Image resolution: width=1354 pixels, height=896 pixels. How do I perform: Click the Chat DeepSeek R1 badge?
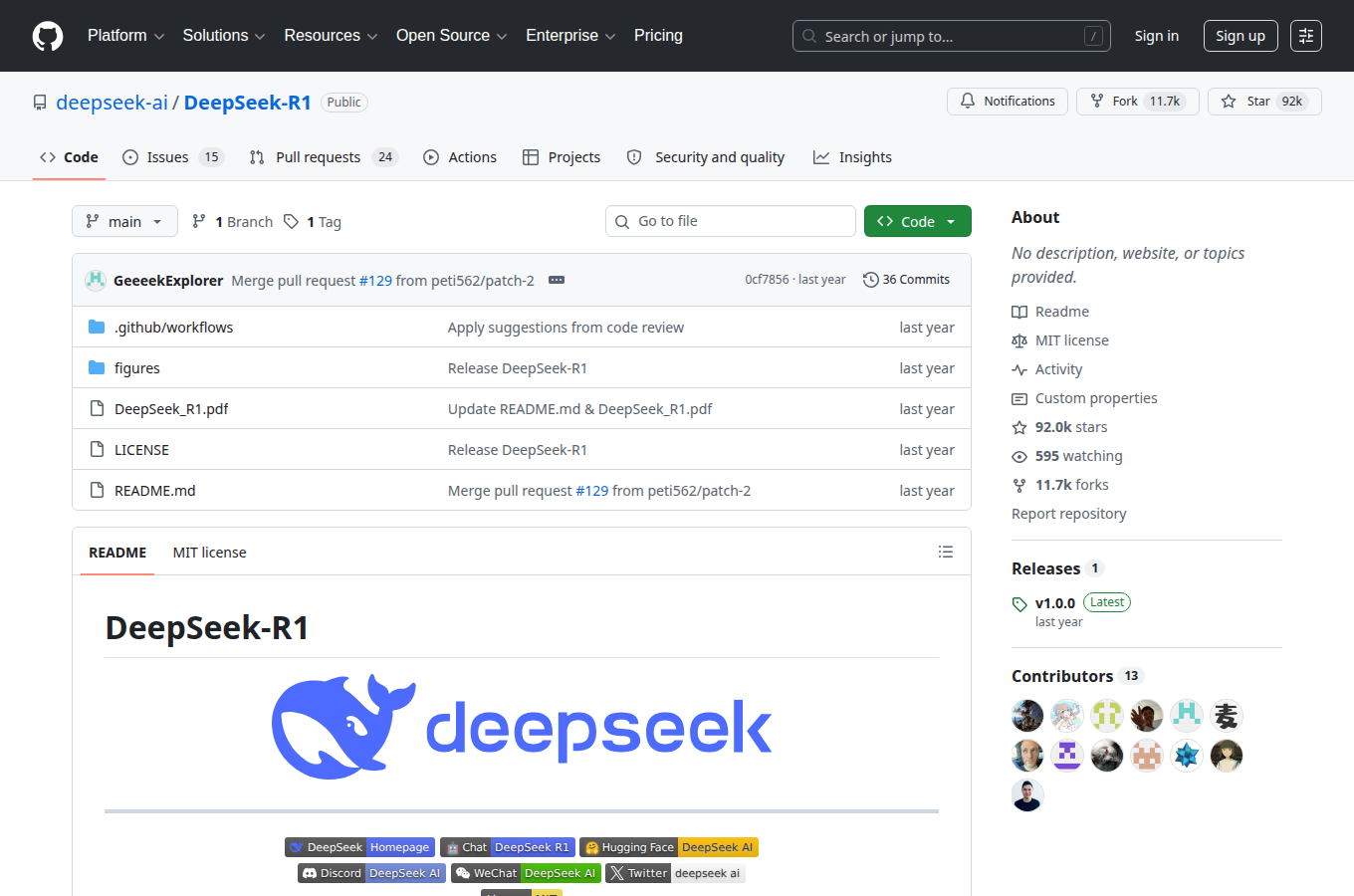click(x=508, y=847)
